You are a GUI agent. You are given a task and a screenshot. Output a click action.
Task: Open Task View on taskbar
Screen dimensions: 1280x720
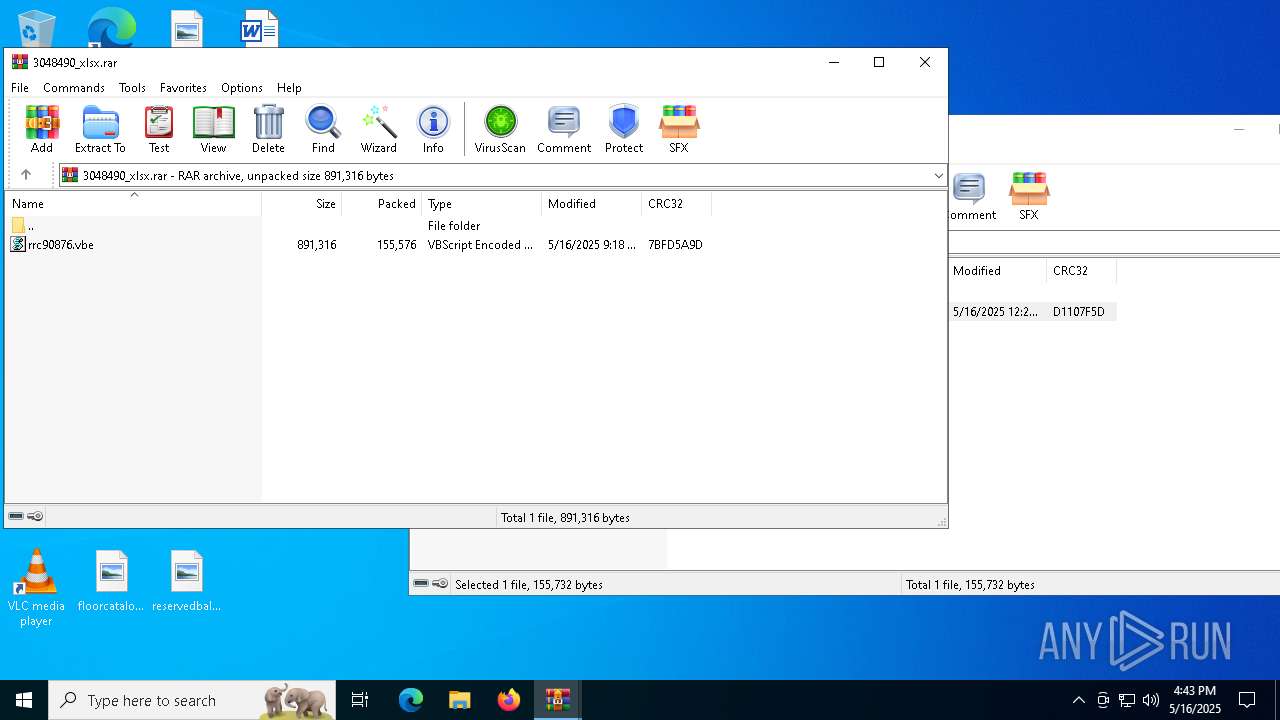pos(360,700)
